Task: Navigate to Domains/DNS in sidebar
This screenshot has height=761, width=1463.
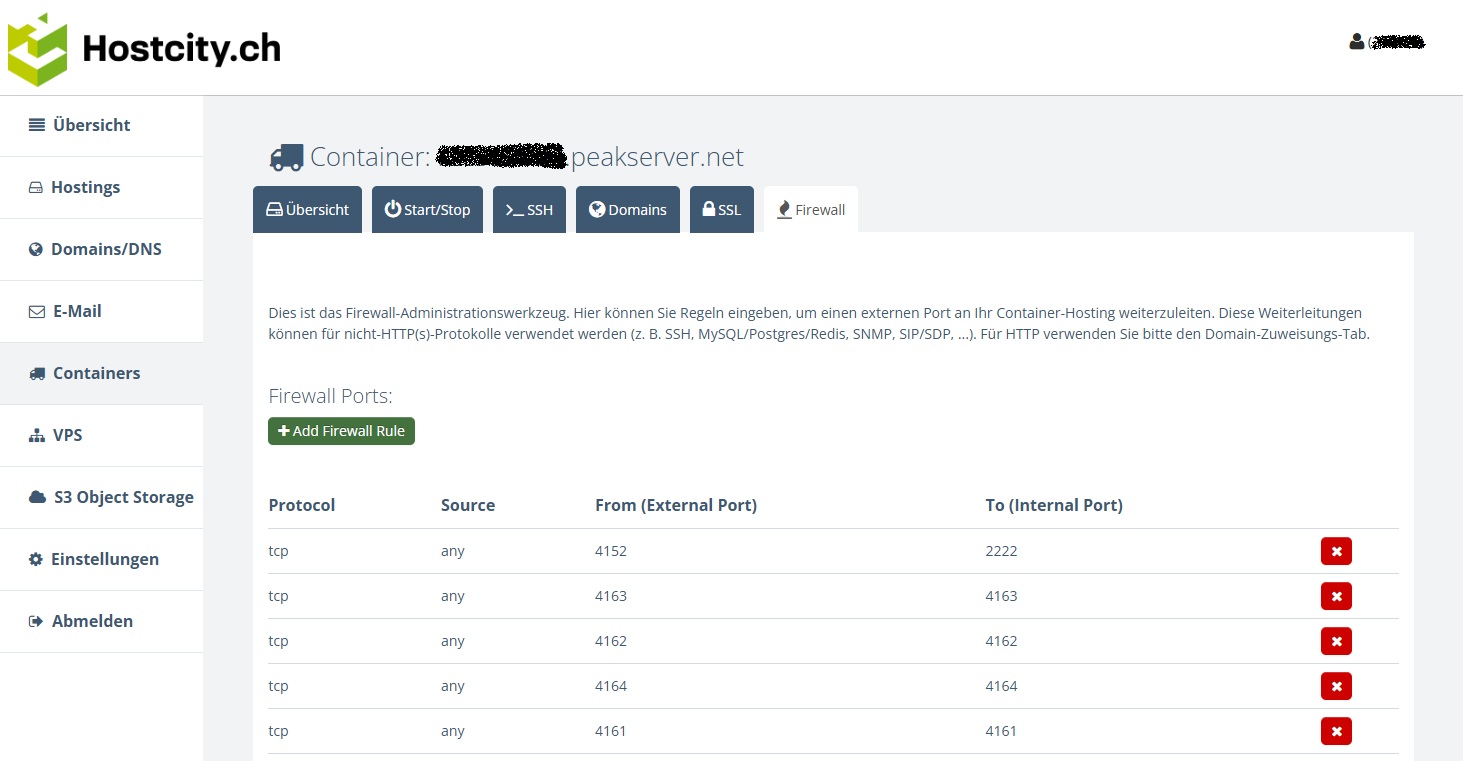Action: (x=105, y=249)
